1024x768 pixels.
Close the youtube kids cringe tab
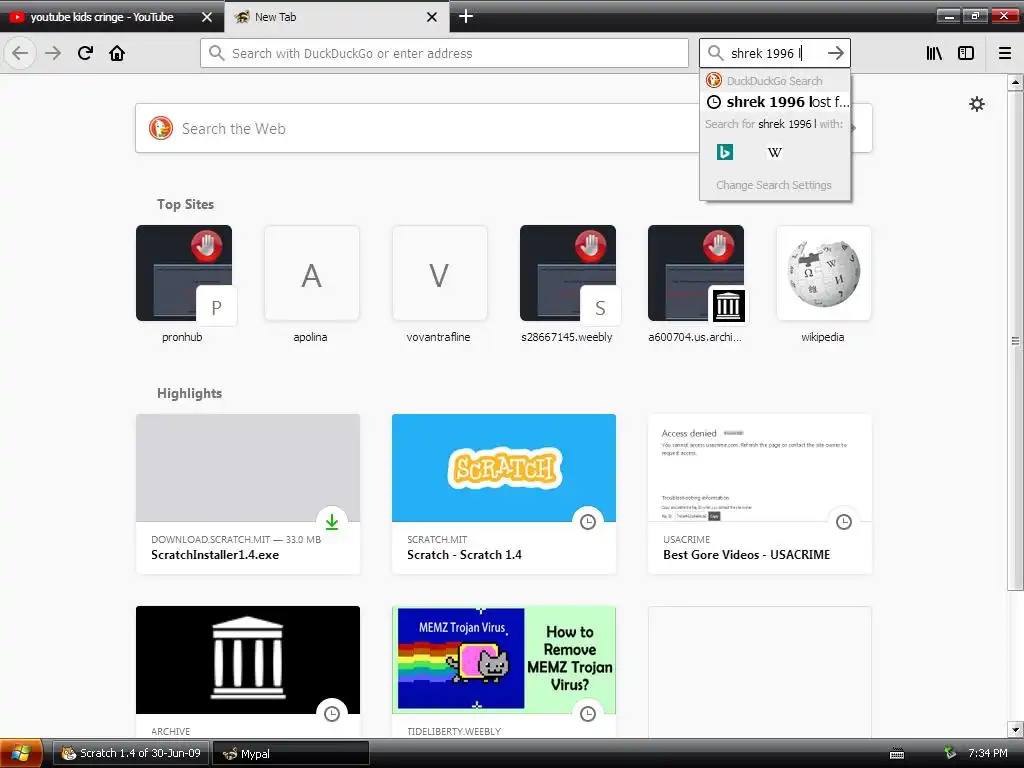coord(206,17)
